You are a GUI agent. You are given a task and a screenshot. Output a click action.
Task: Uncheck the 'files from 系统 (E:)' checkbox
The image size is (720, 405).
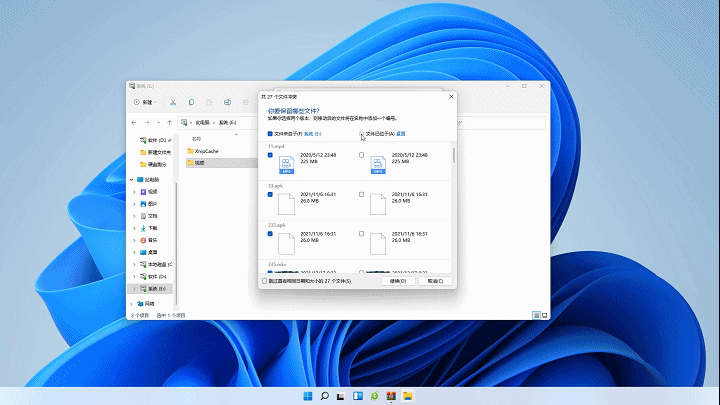(x=270, y=133)
